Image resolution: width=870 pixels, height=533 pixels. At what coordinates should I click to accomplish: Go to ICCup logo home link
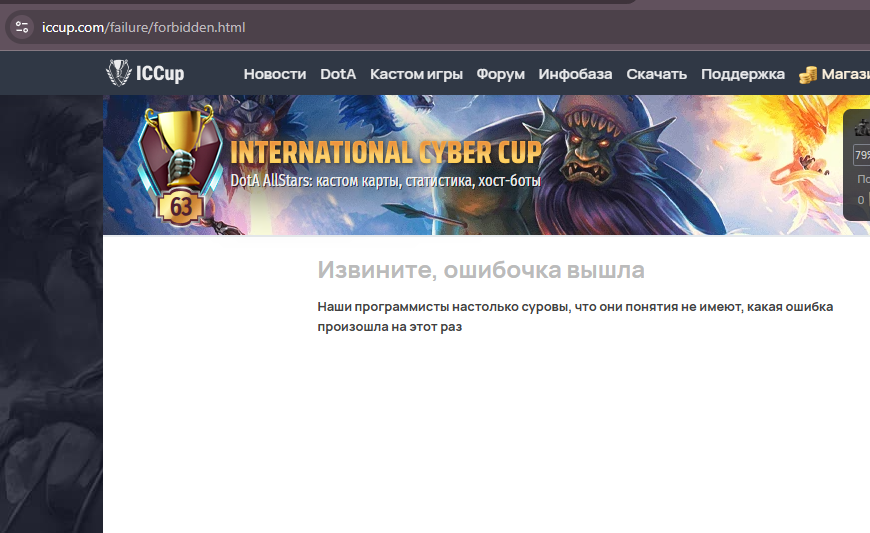[x=145, y=73]
